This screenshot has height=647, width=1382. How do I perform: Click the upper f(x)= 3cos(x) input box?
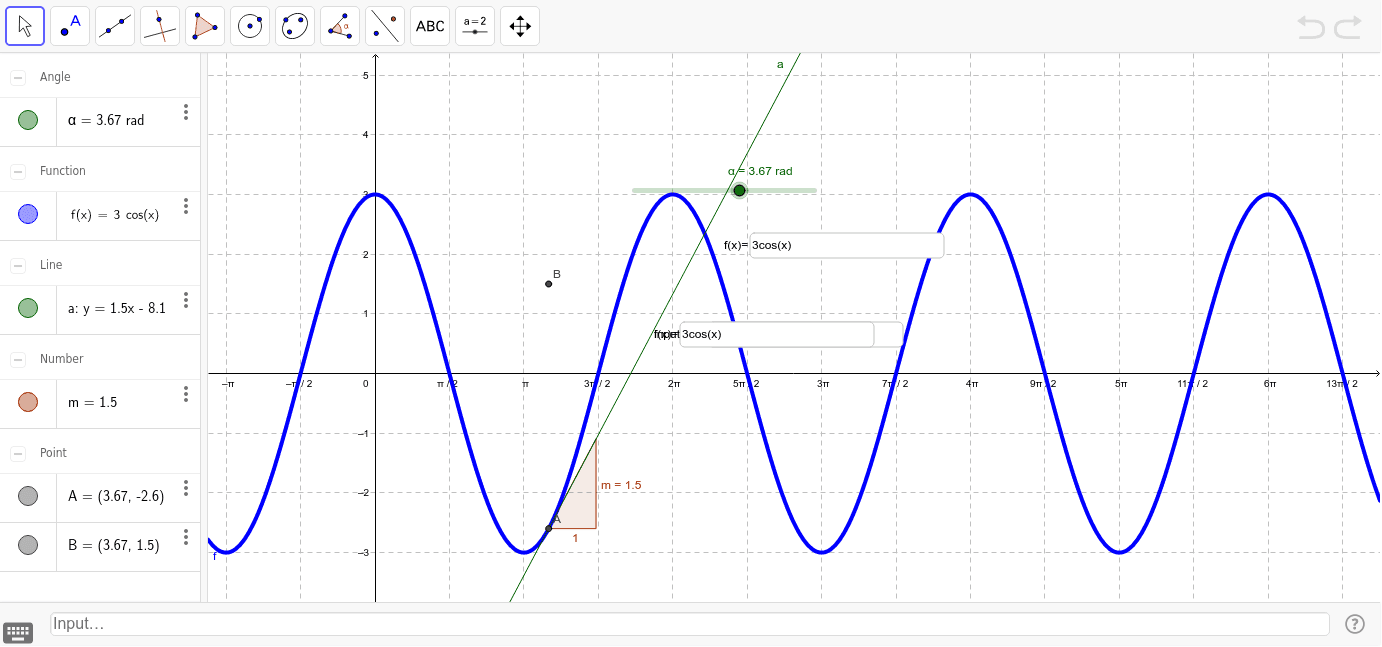(846, 245)
